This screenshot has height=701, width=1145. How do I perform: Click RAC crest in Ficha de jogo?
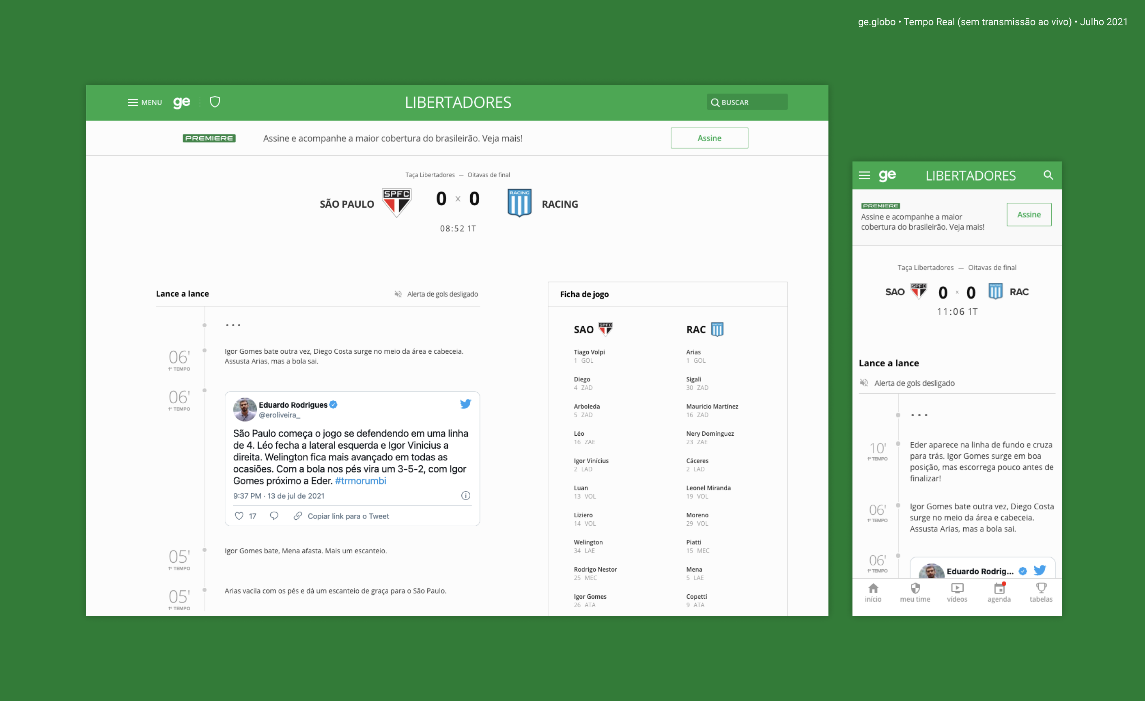point(717,329)
